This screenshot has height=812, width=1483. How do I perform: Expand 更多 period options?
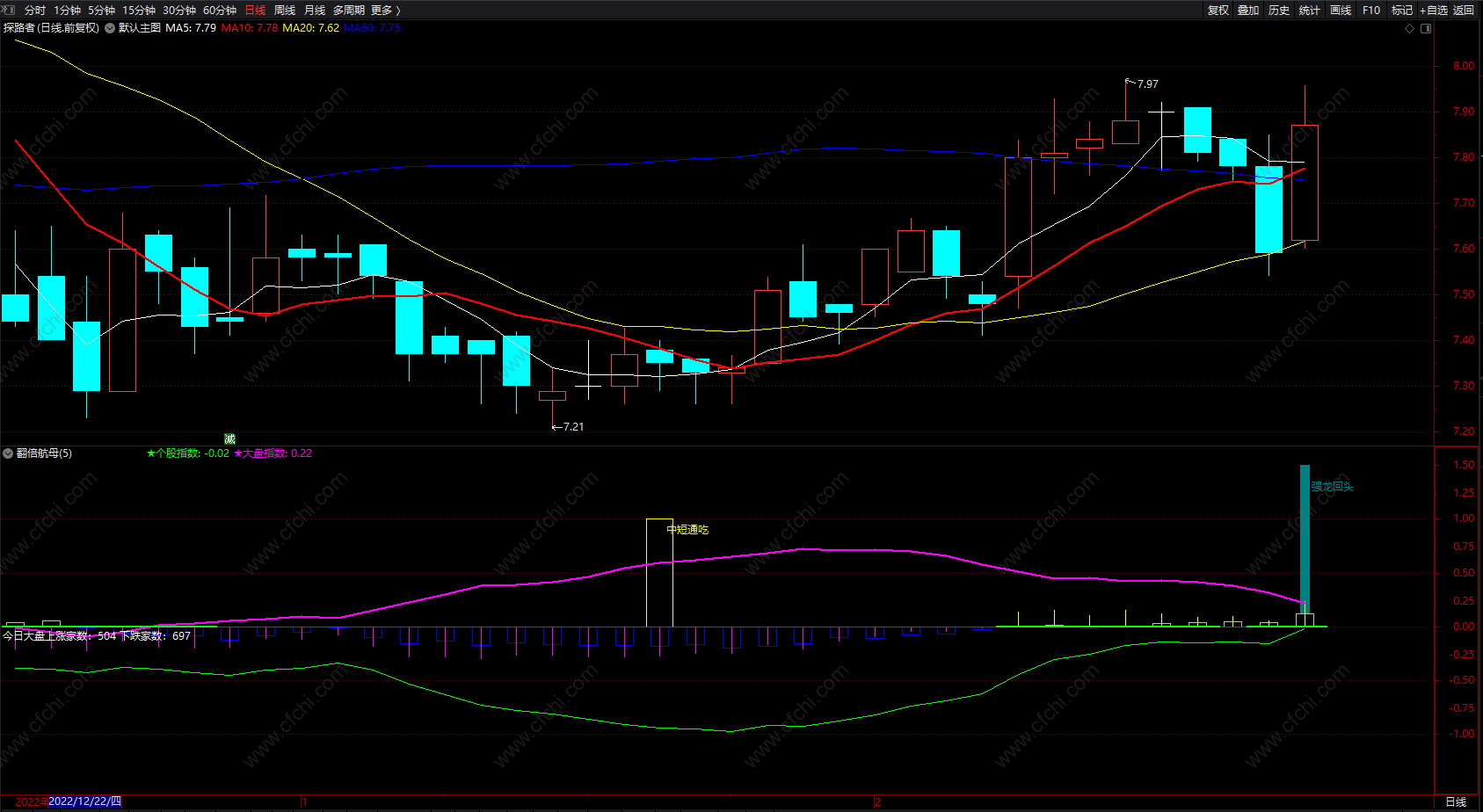385,10
